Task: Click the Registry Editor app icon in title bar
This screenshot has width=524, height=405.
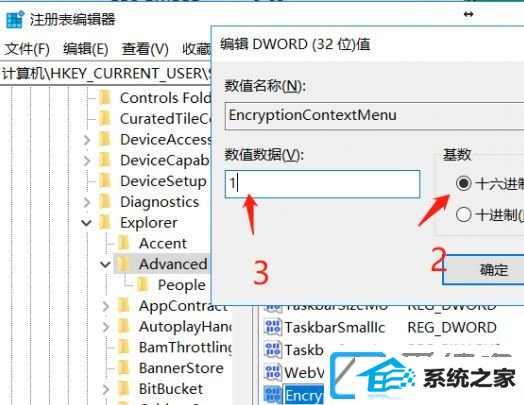Action: 15,19
